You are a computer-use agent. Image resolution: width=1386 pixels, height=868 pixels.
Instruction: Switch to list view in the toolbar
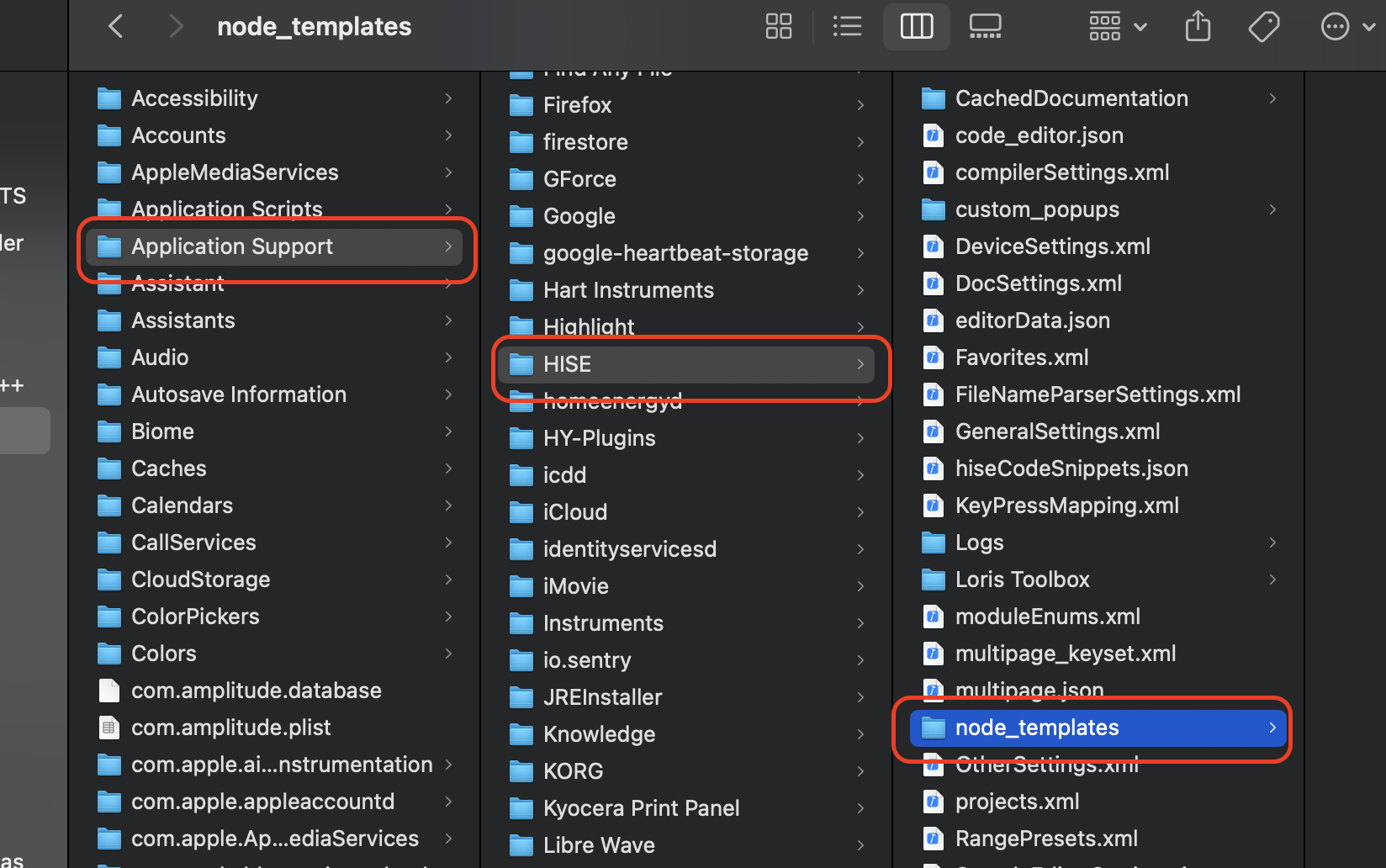point(847,27)
